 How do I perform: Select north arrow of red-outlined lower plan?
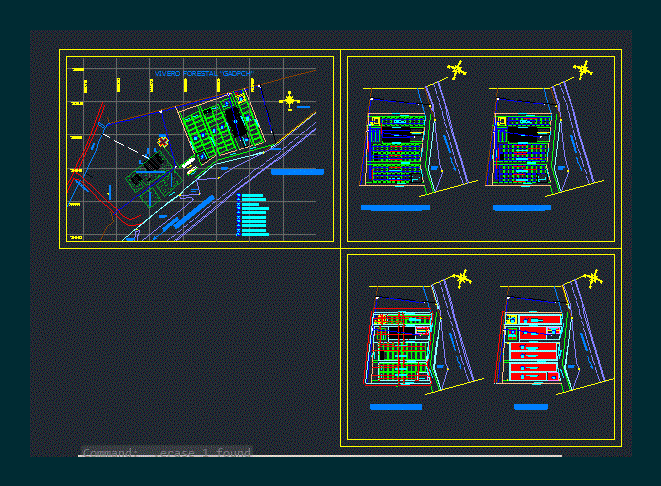(x=462, y=279)
